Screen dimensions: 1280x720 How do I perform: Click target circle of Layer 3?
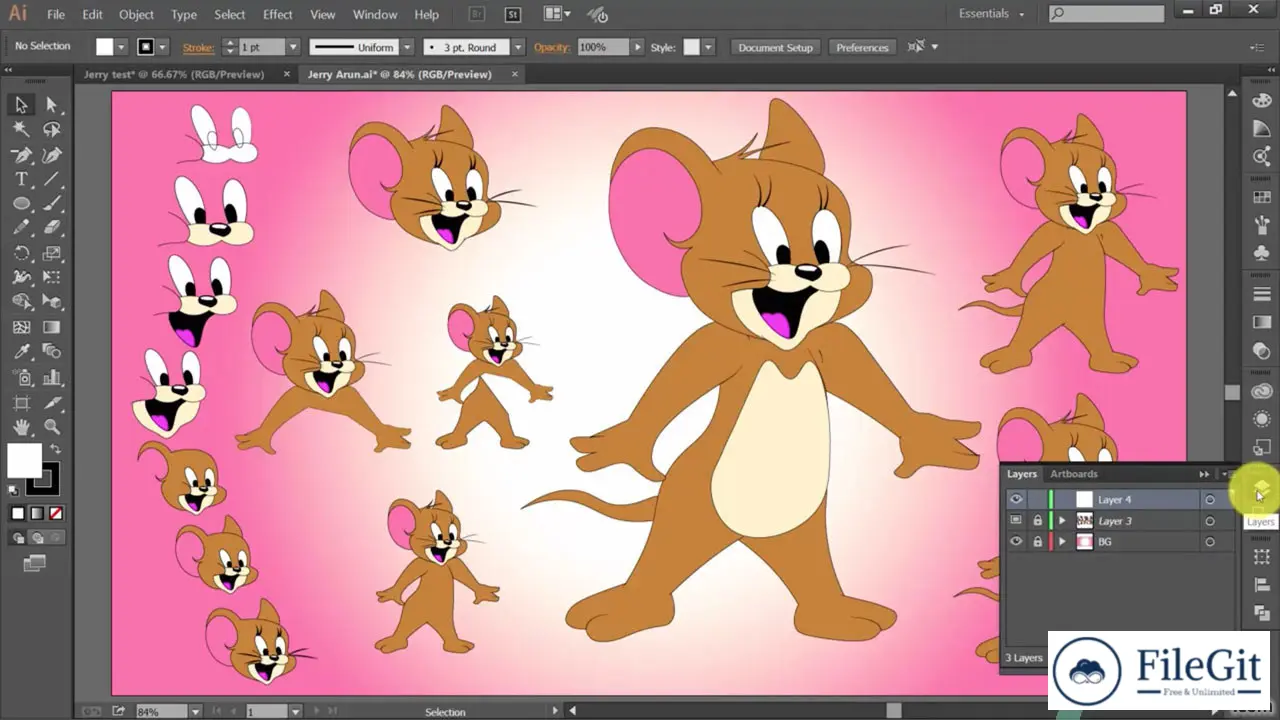click(x=1209, y=520)
